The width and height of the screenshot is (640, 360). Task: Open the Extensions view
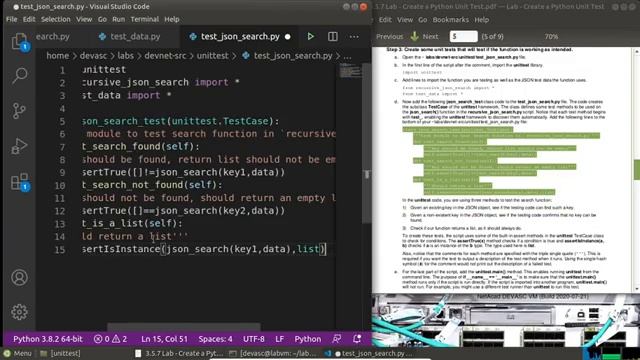[19, 182]
